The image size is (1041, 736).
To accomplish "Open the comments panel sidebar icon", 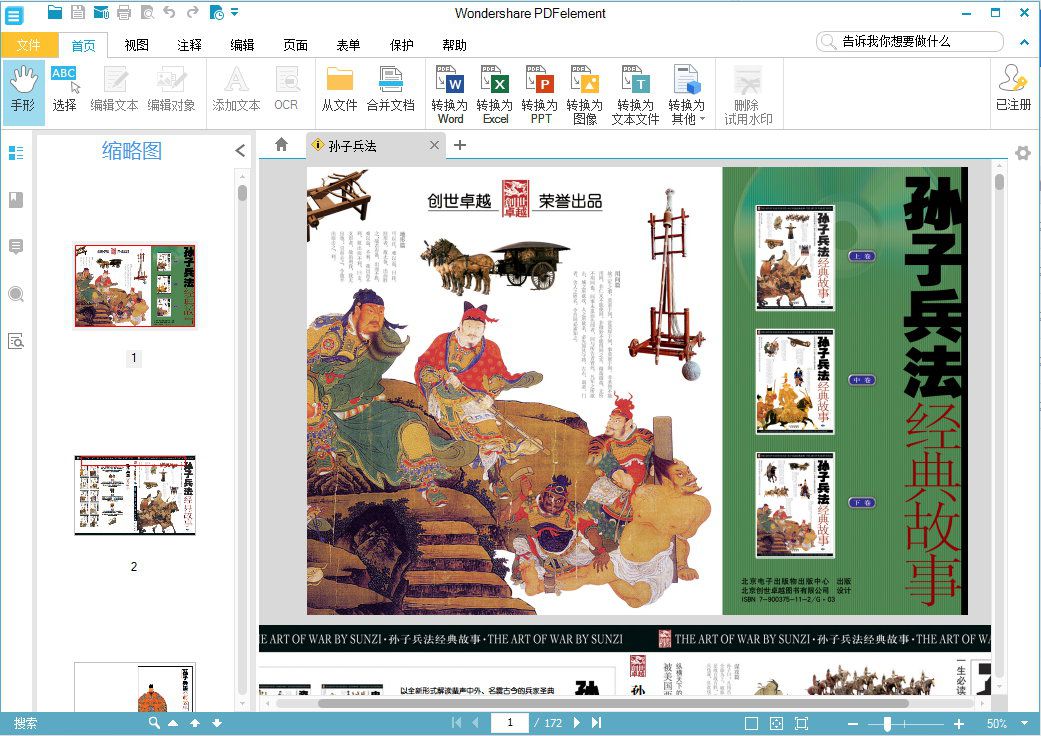I will 16,247.
